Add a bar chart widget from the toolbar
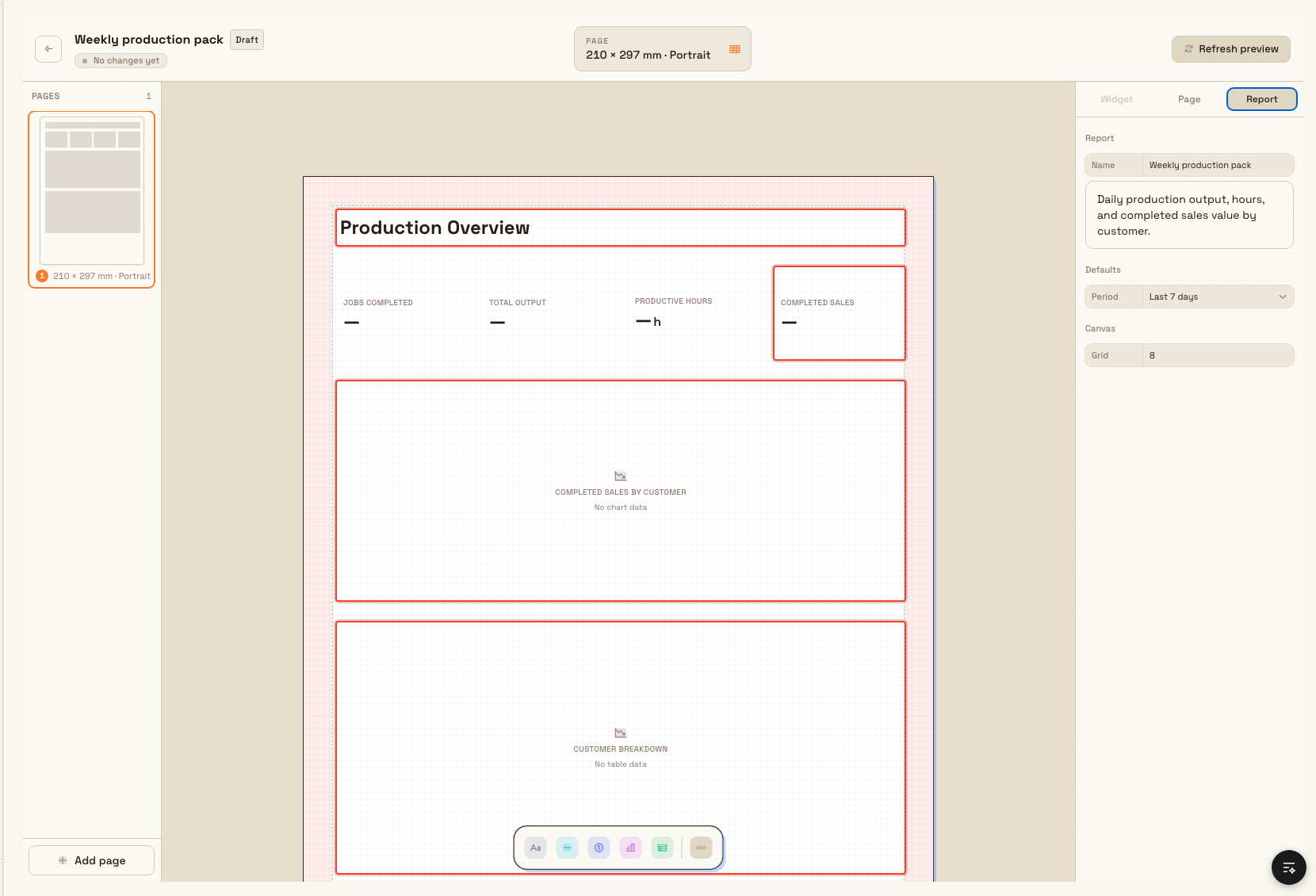Screen dimensions: 1316x896 click(x=631, y=848)
